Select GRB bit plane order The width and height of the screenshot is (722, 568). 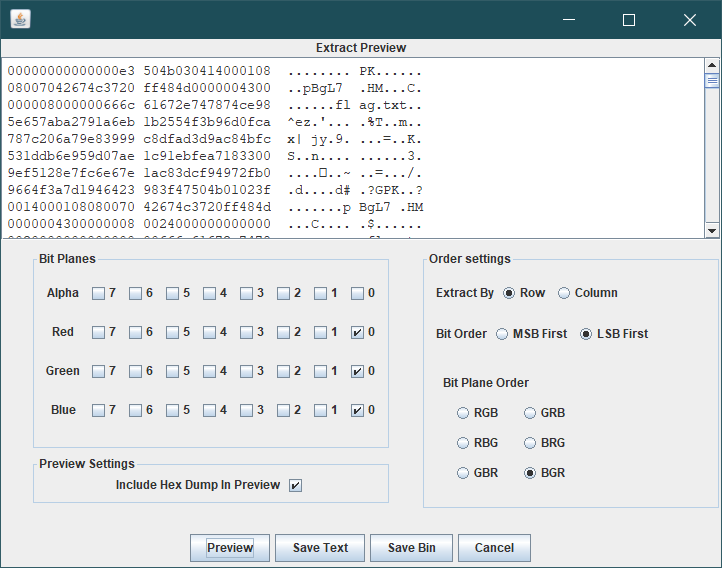click(530, 413)
